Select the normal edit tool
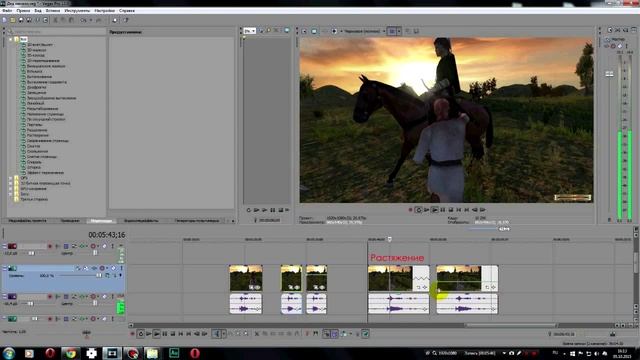Viewport: 640px width, 360px height. [217, 334]
